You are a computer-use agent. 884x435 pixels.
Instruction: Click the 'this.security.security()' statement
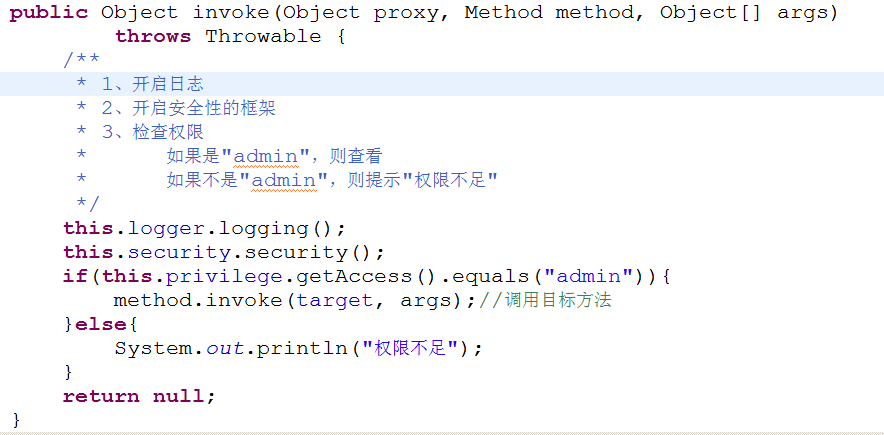point(223,253)
